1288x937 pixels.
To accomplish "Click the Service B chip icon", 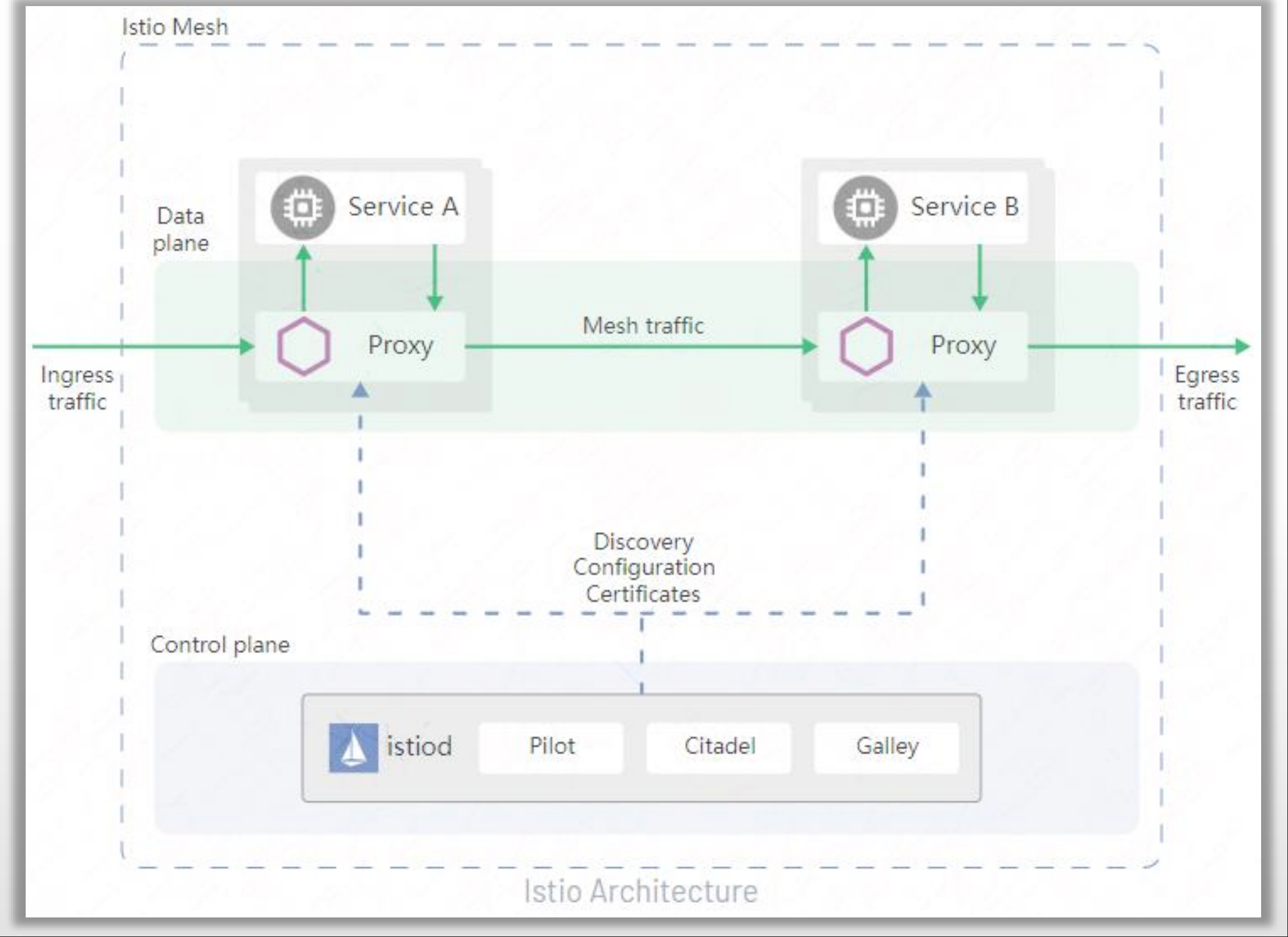I will pos(865,208).
